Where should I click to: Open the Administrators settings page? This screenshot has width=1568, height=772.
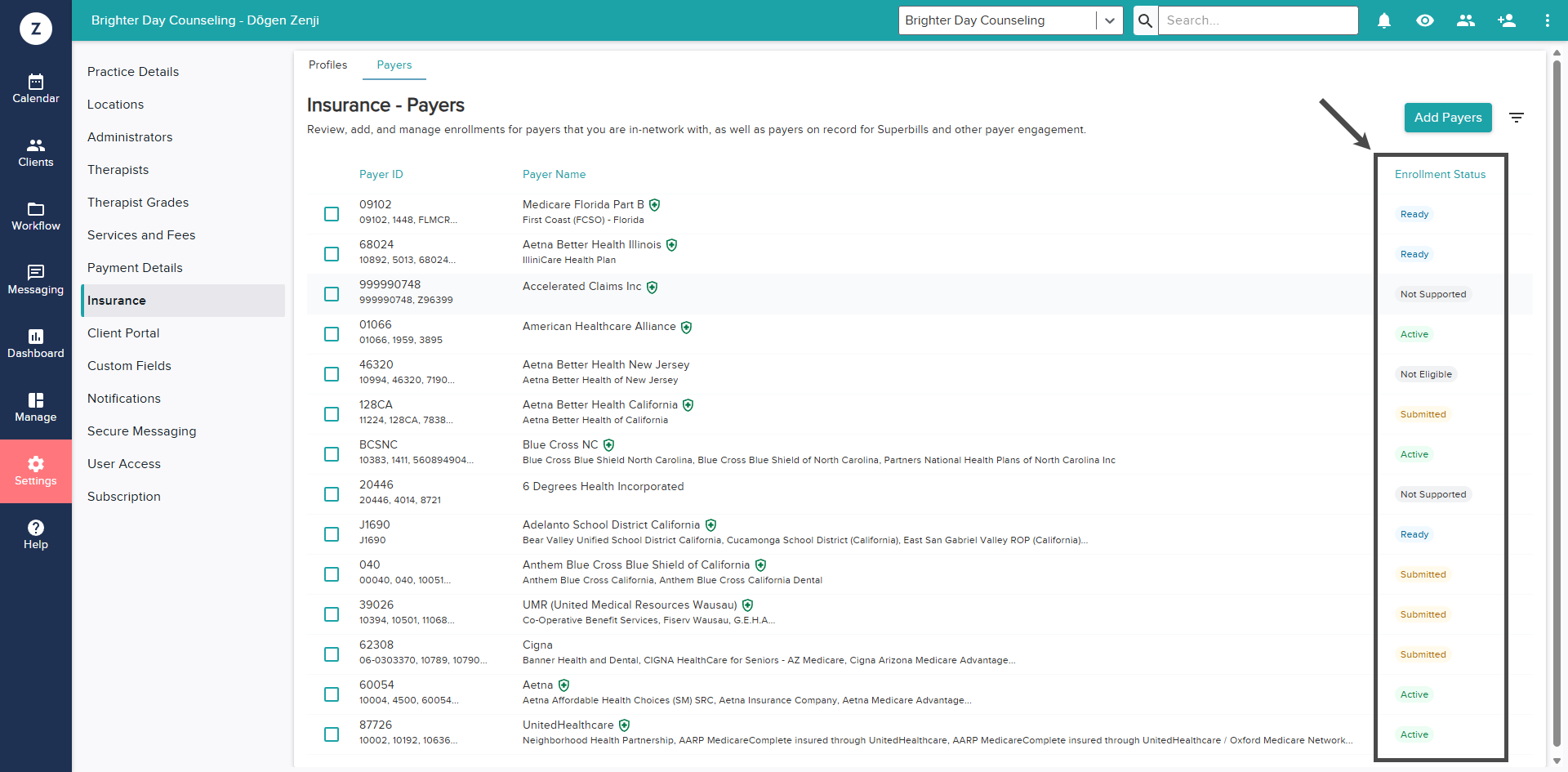click(130, 137)
